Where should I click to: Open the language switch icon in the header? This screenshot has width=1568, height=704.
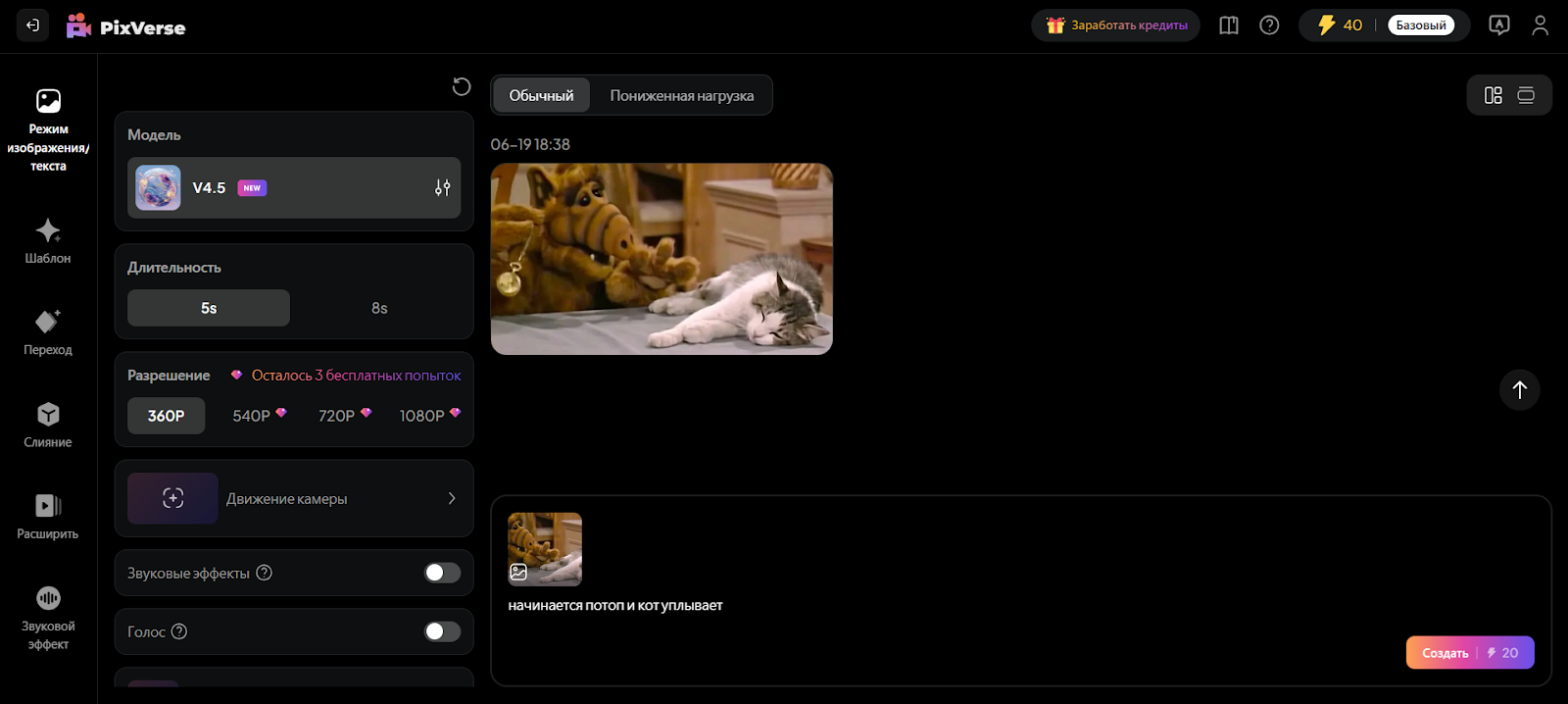point(1498,25)
